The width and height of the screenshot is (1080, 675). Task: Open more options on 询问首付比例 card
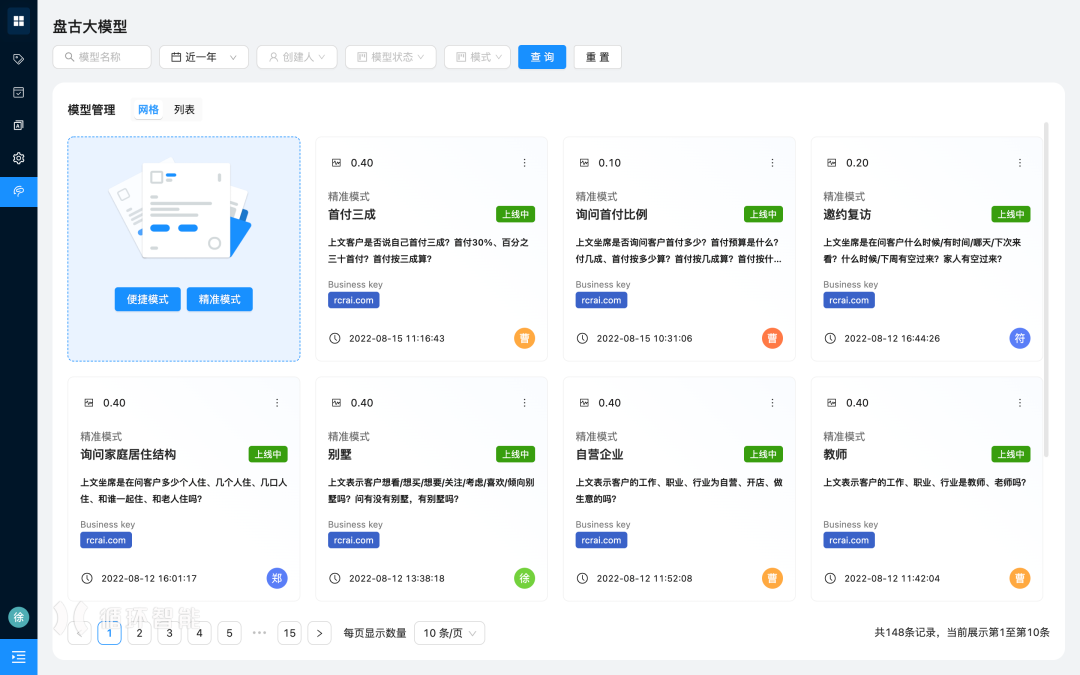(x=772, y=163)
